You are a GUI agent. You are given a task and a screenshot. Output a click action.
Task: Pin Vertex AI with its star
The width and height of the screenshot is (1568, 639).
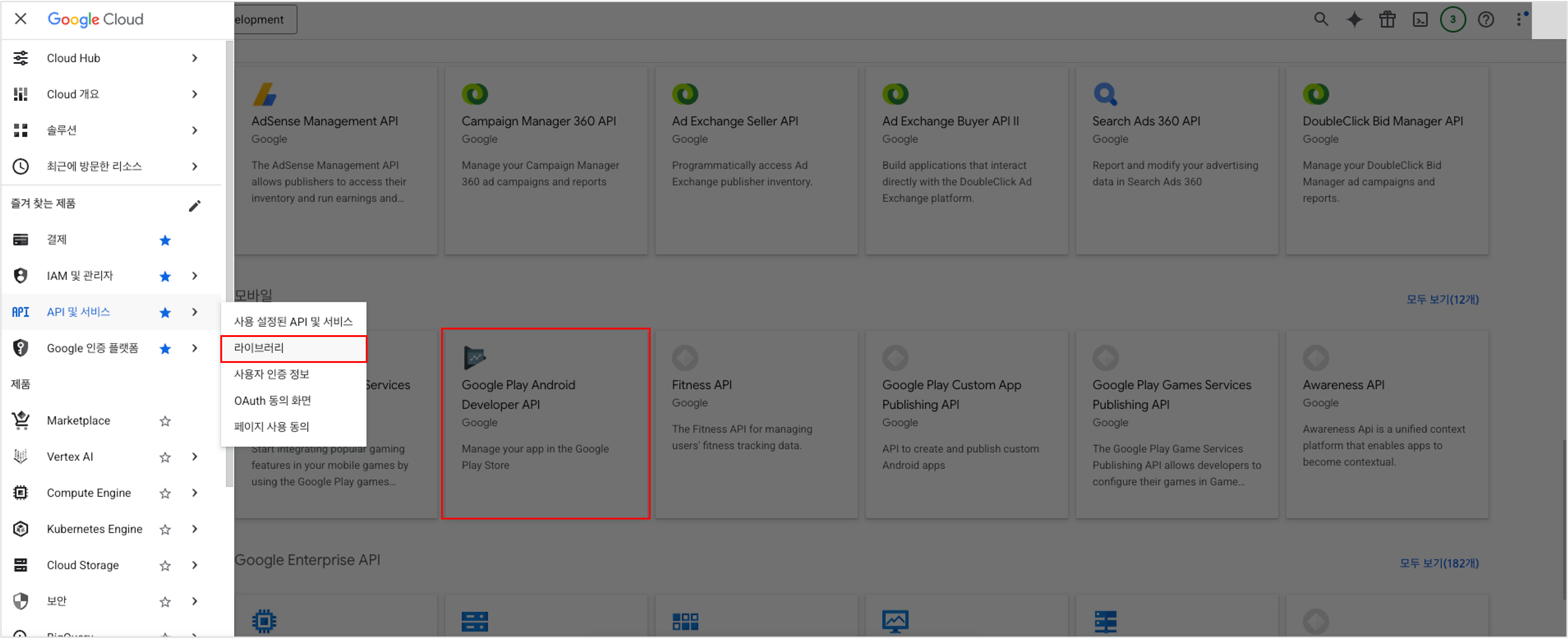[165, 457]
